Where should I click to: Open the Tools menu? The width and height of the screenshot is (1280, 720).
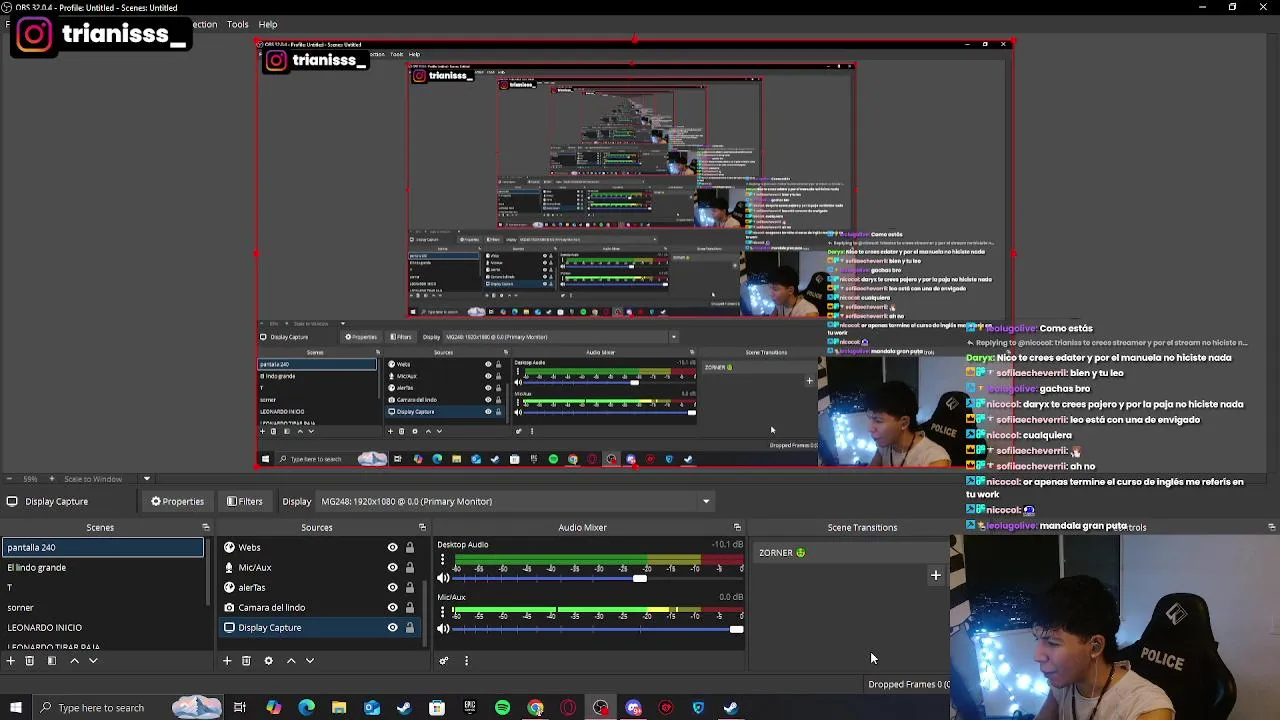[x=237, y=24]
